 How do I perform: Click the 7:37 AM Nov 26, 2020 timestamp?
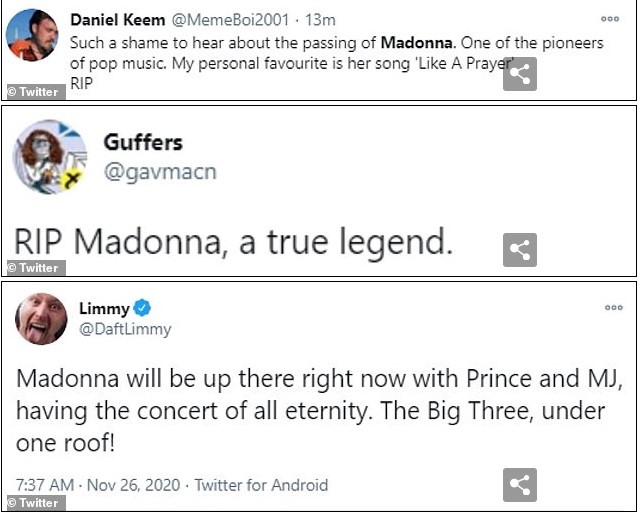98,485
